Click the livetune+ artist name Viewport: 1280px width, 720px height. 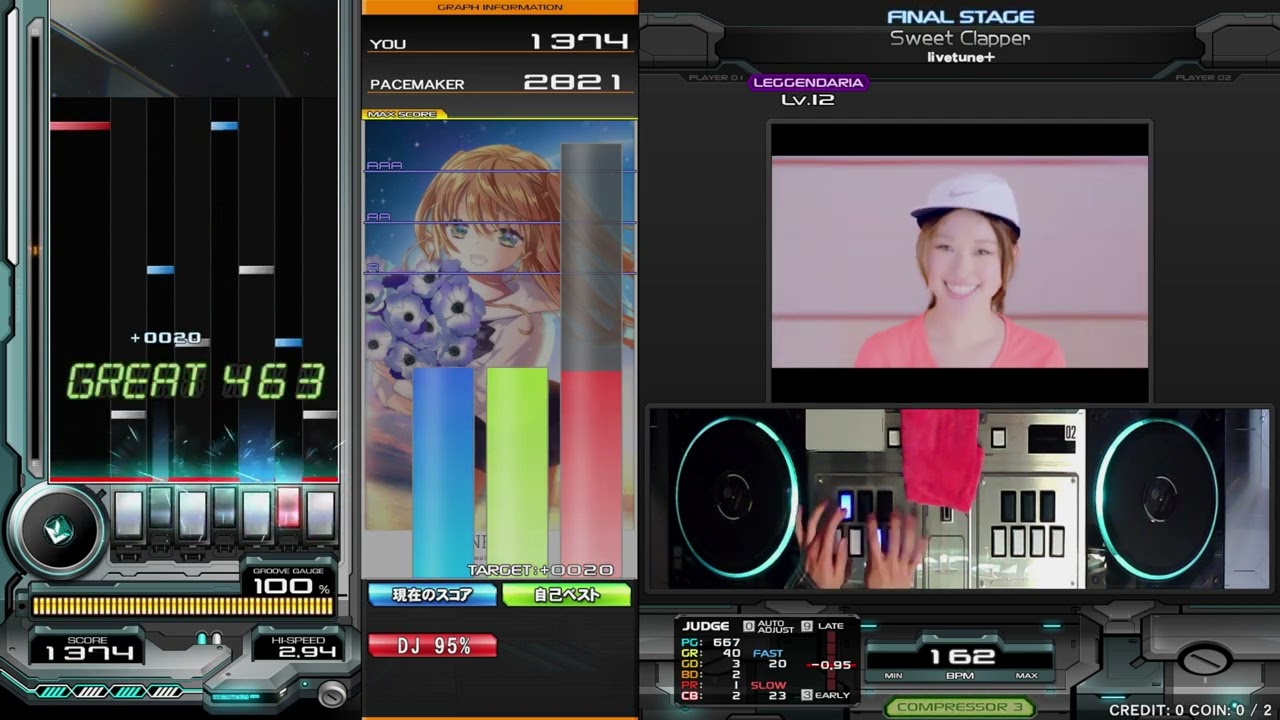coord(960,57)
